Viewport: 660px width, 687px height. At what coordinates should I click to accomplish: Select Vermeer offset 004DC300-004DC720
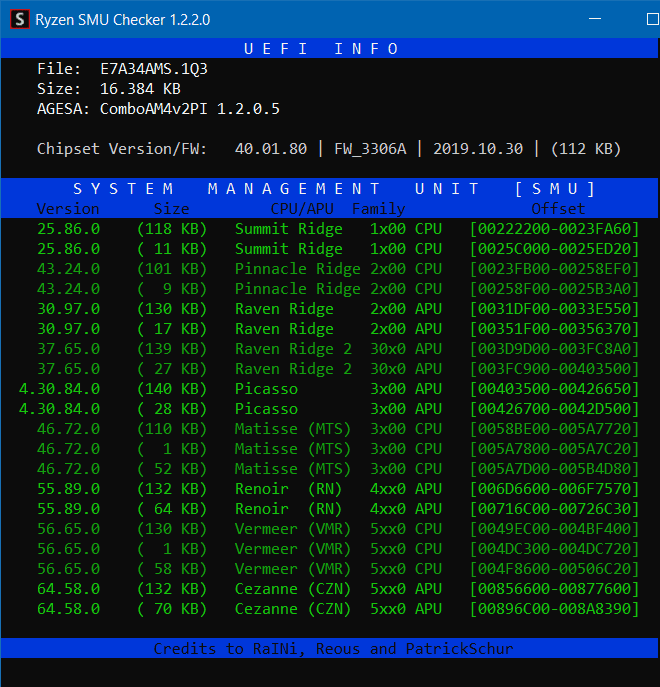click(x=554, y=549)
